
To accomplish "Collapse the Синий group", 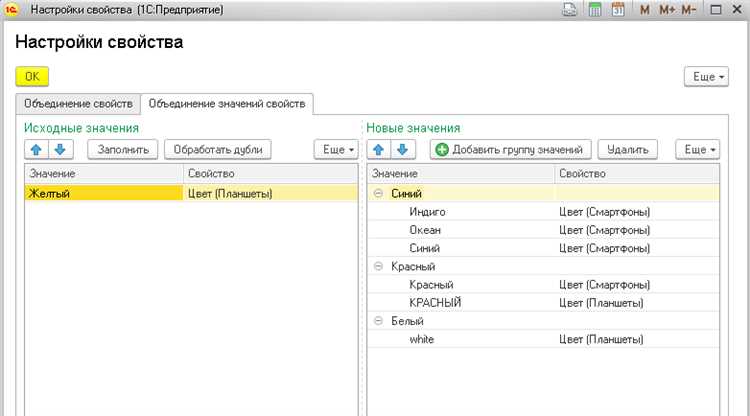I will (378, 194).
